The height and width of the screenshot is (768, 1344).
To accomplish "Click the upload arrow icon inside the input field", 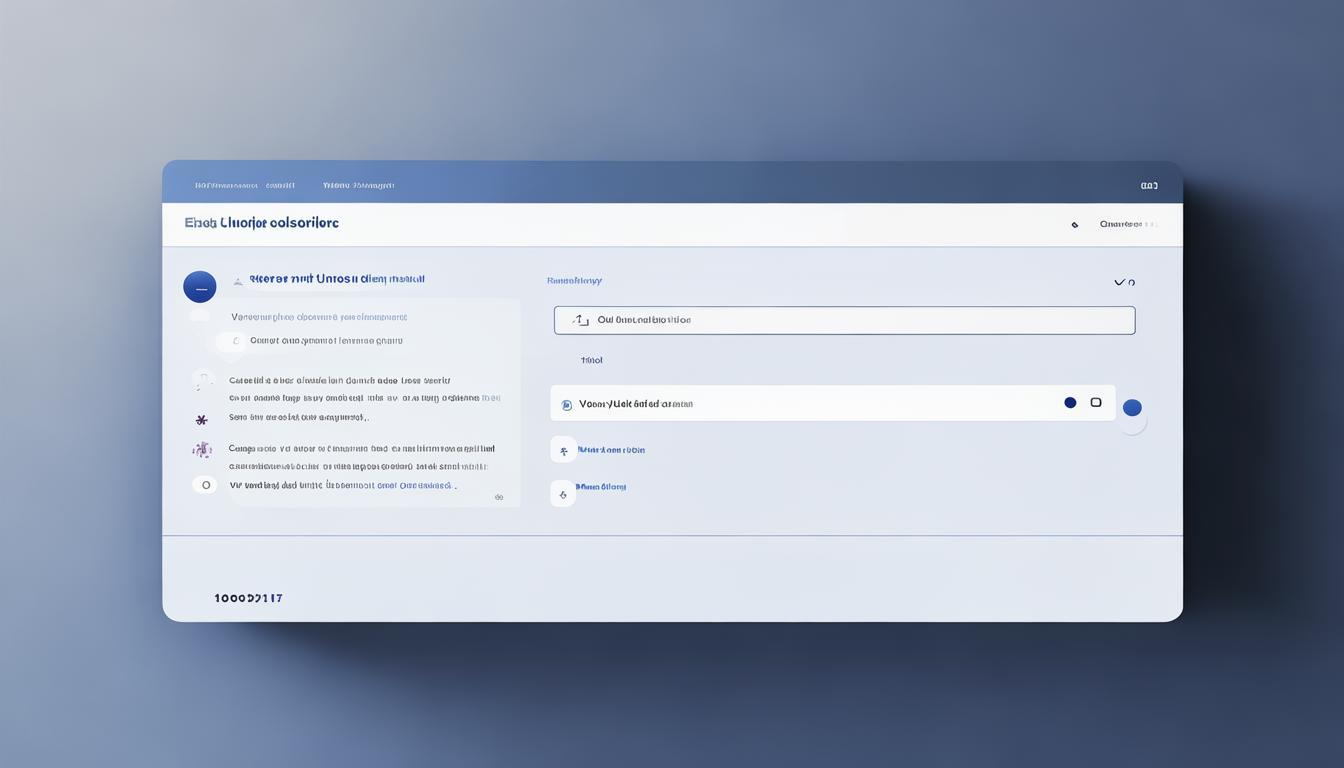I will [x=580, y=320].
